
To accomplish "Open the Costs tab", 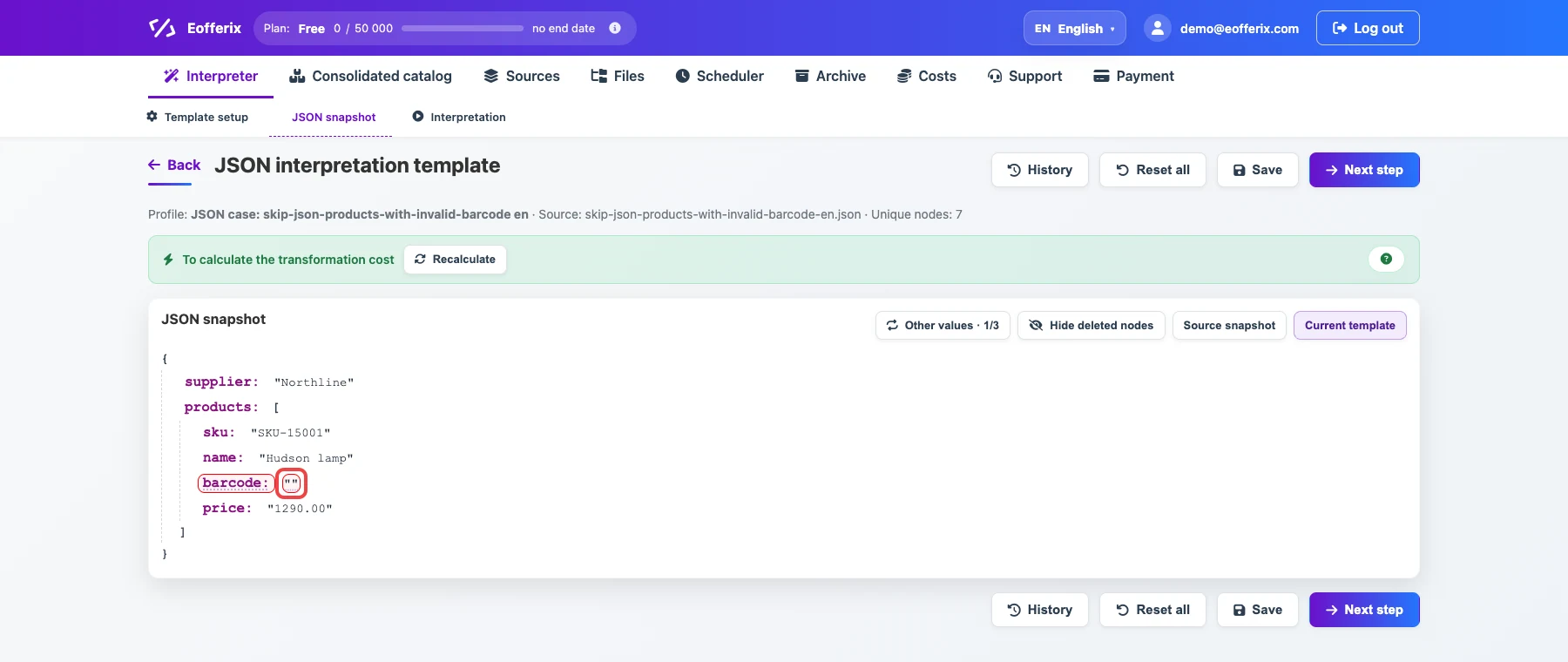I will (x=927, y=76).
